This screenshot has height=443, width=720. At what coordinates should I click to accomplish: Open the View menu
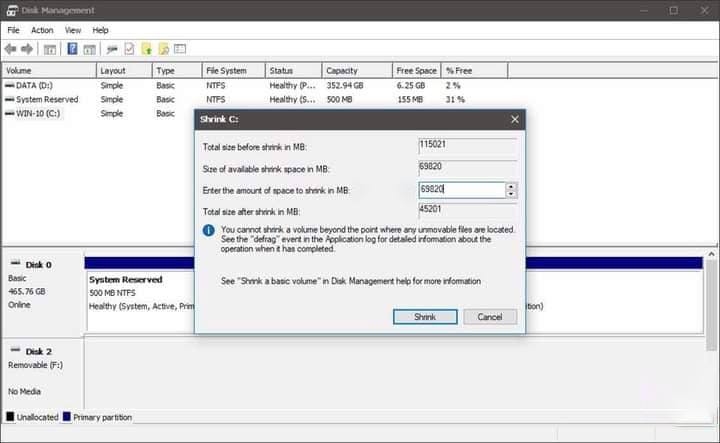point(73,31)
